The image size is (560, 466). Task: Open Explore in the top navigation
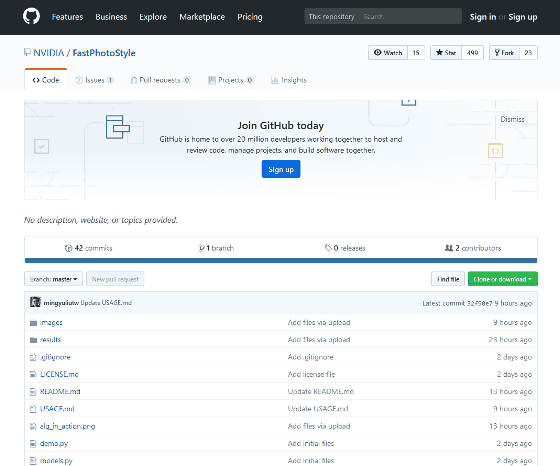pos(153,17)
